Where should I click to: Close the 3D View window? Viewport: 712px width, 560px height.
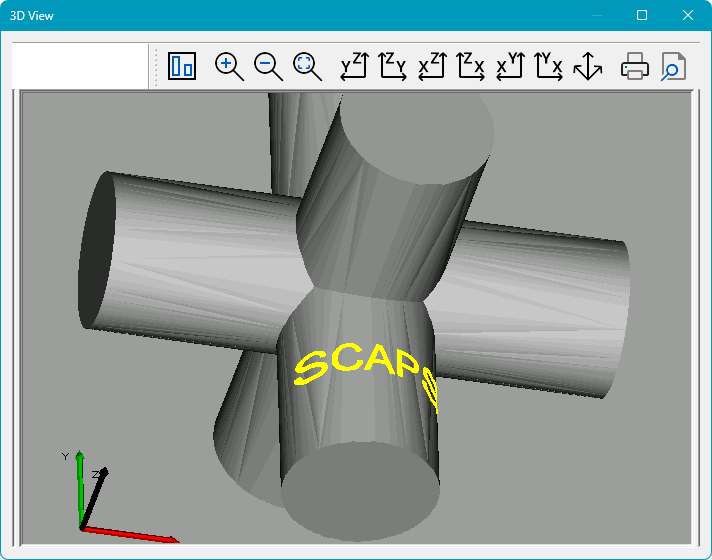(x=687, y=15)
